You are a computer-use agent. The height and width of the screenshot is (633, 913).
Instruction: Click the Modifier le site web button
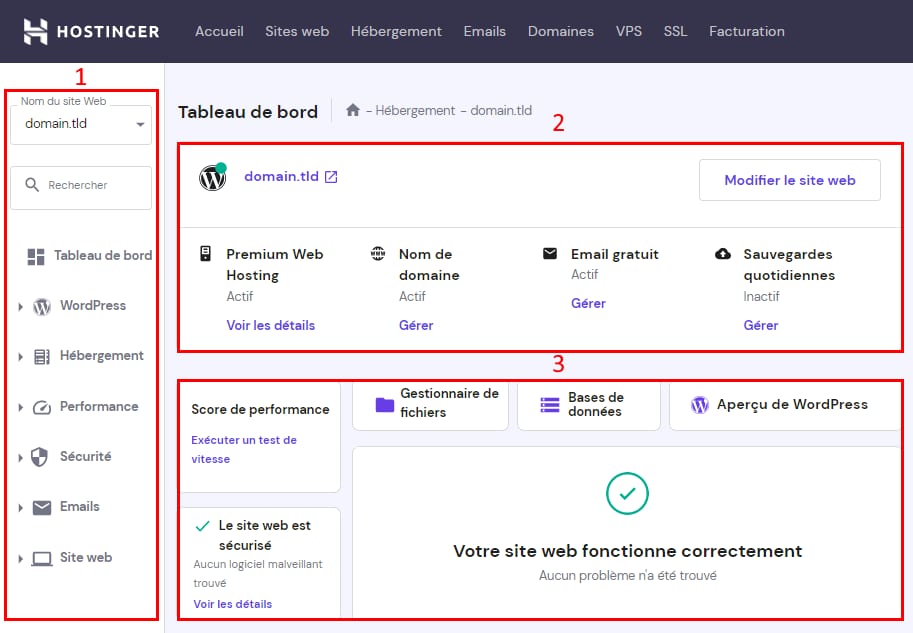789,180
